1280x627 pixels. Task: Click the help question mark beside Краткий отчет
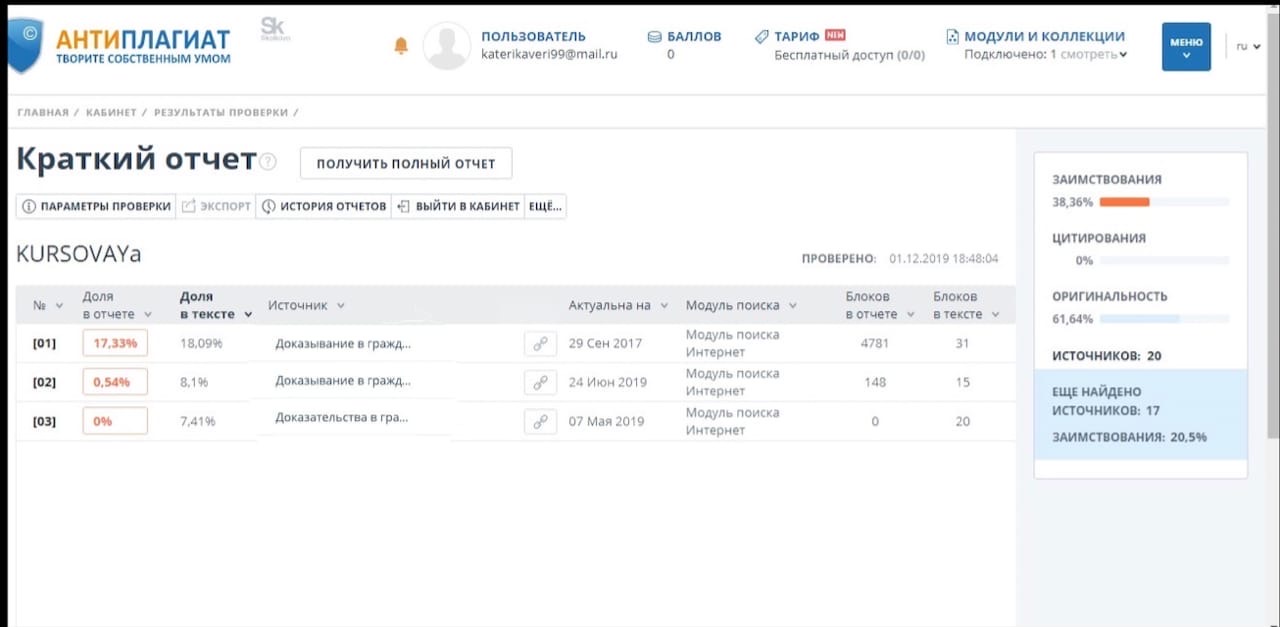coord(268,162)
